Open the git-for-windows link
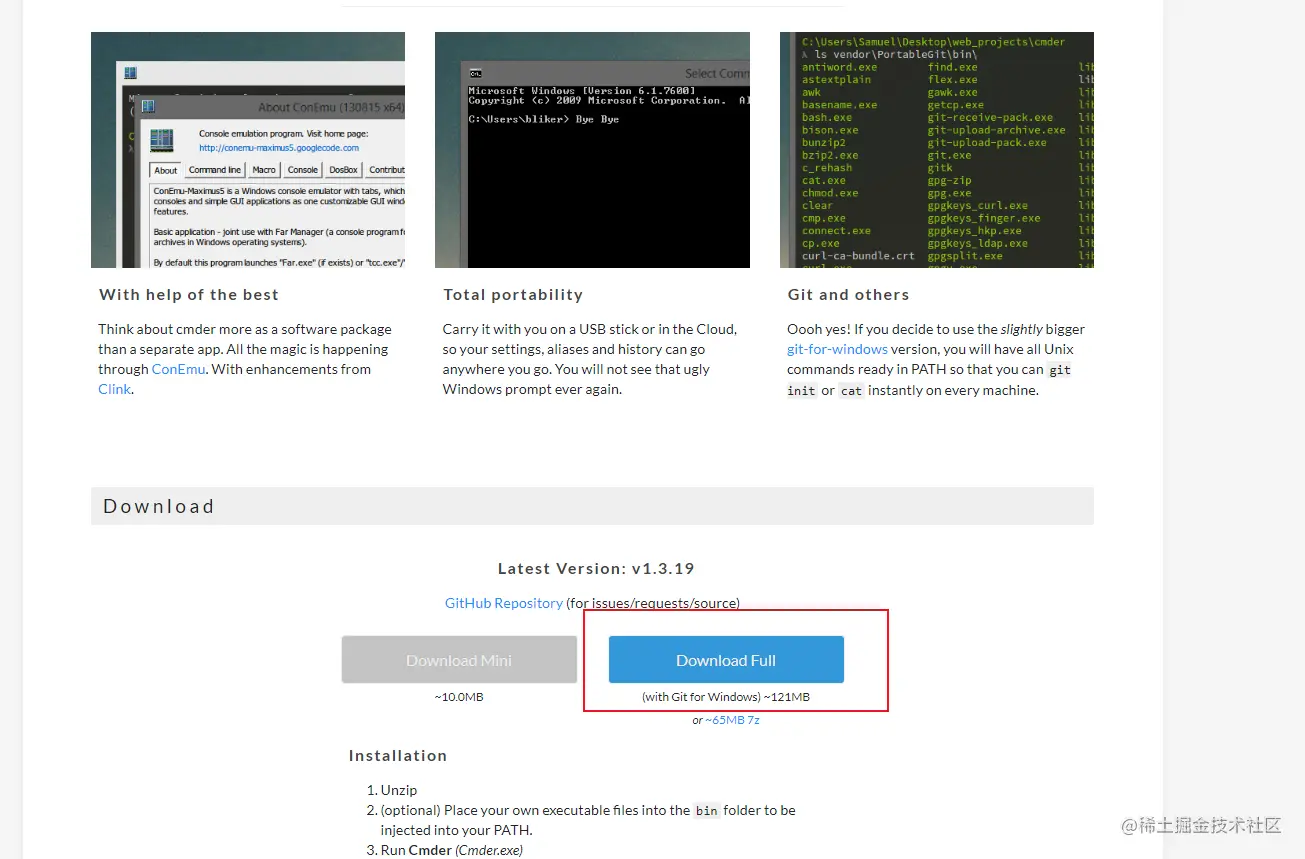 pos(837,349)
